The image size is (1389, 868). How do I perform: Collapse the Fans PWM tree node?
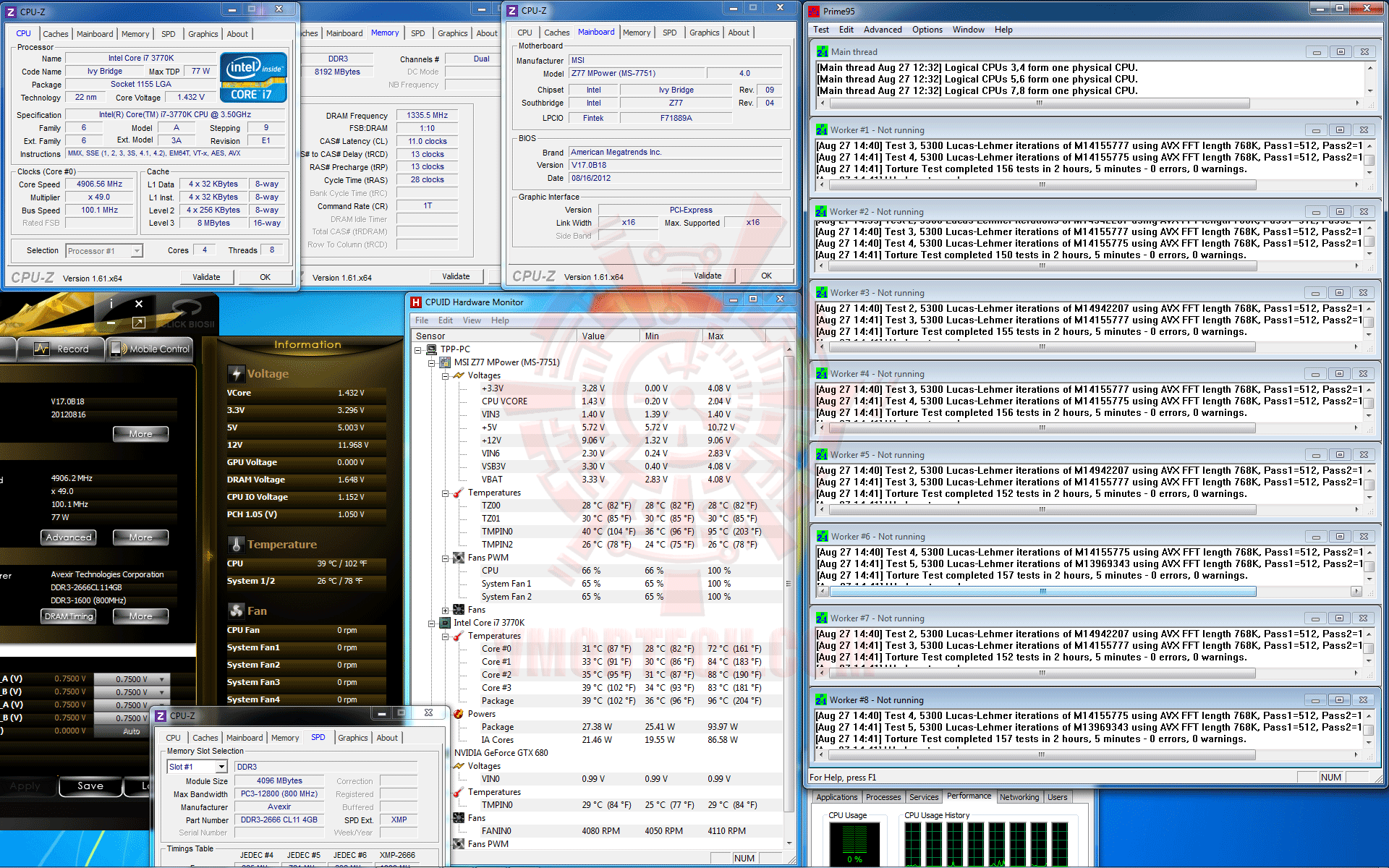click(x=446, y=558)
